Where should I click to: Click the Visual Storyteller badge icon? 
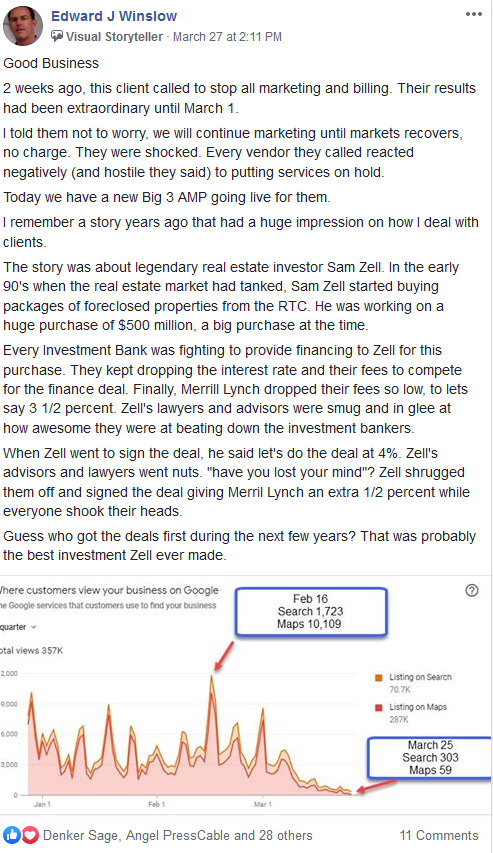point(57,36)
